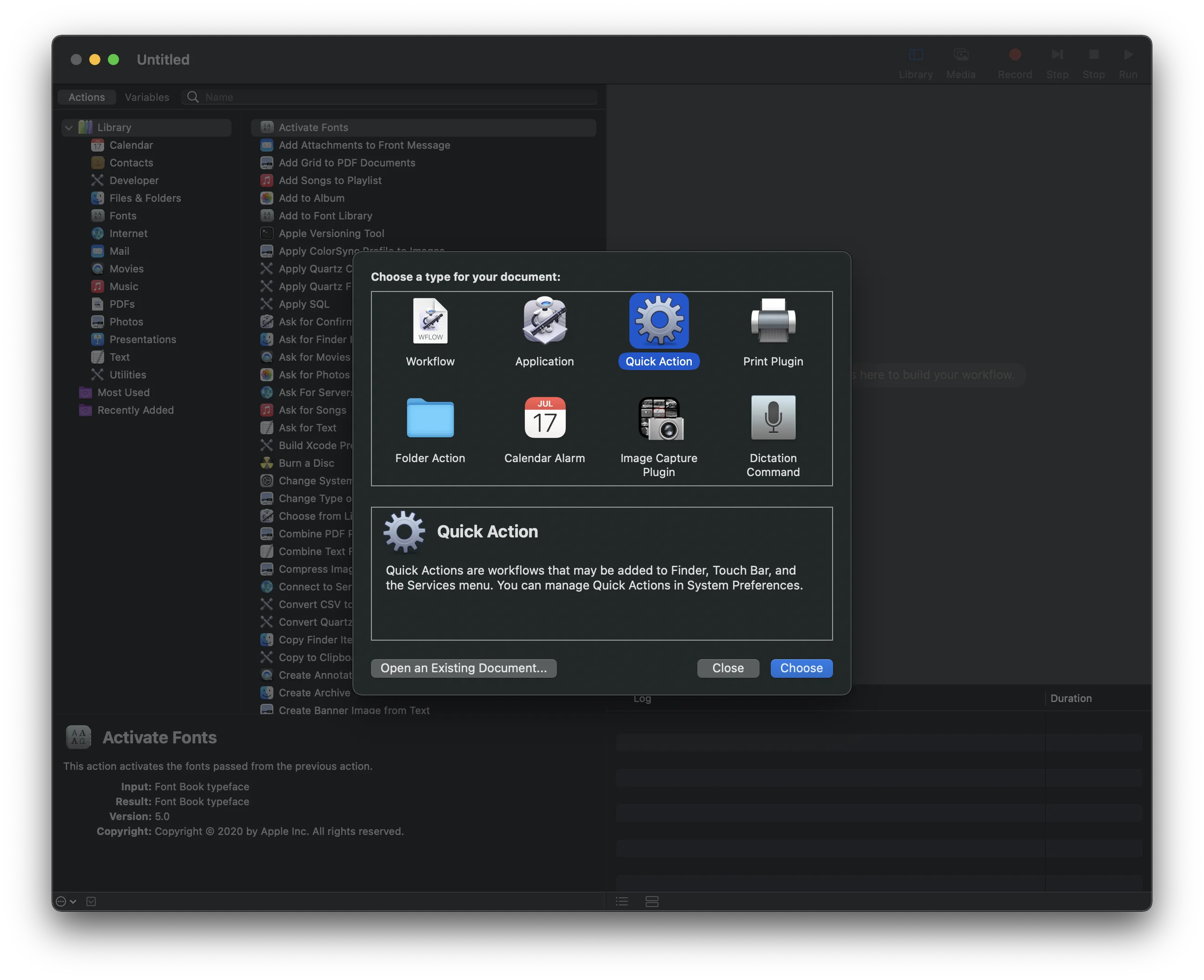
Task: Switch to the Actions tab
Action: [x=86, y=97]
